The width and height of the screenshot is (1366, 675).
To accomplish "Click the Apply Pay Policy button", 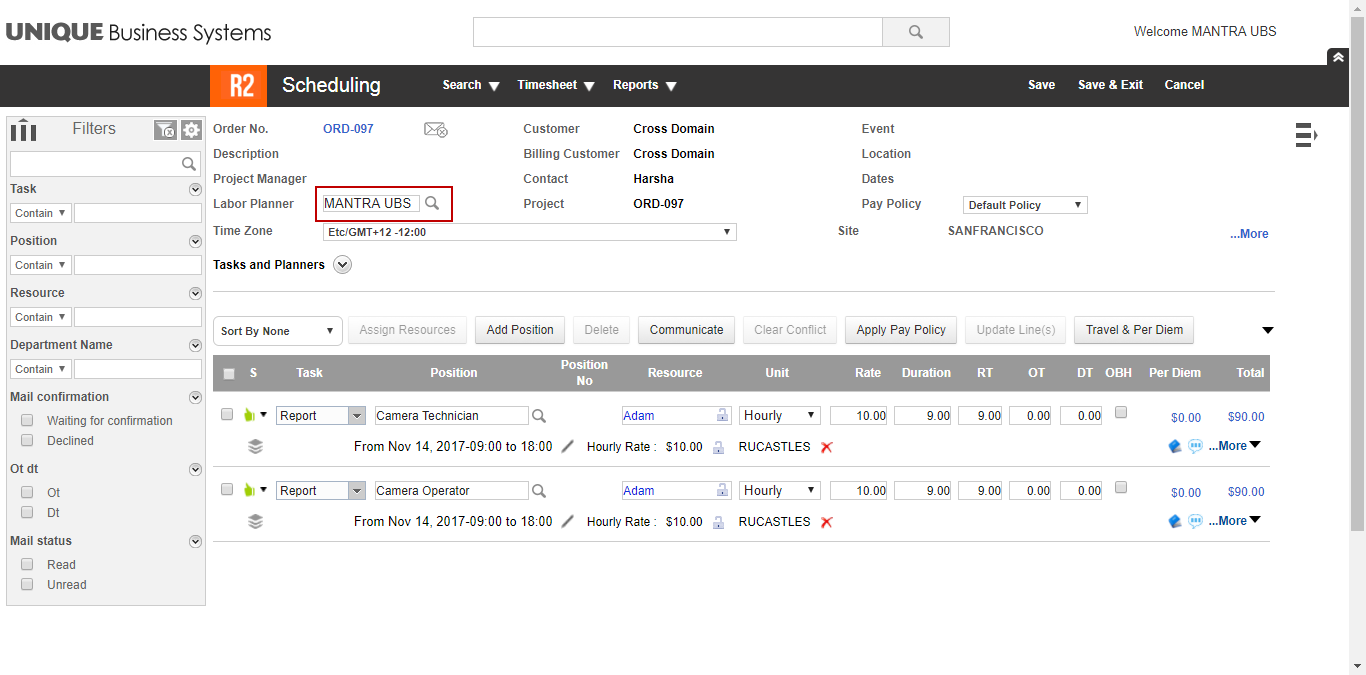I will 900,330.
